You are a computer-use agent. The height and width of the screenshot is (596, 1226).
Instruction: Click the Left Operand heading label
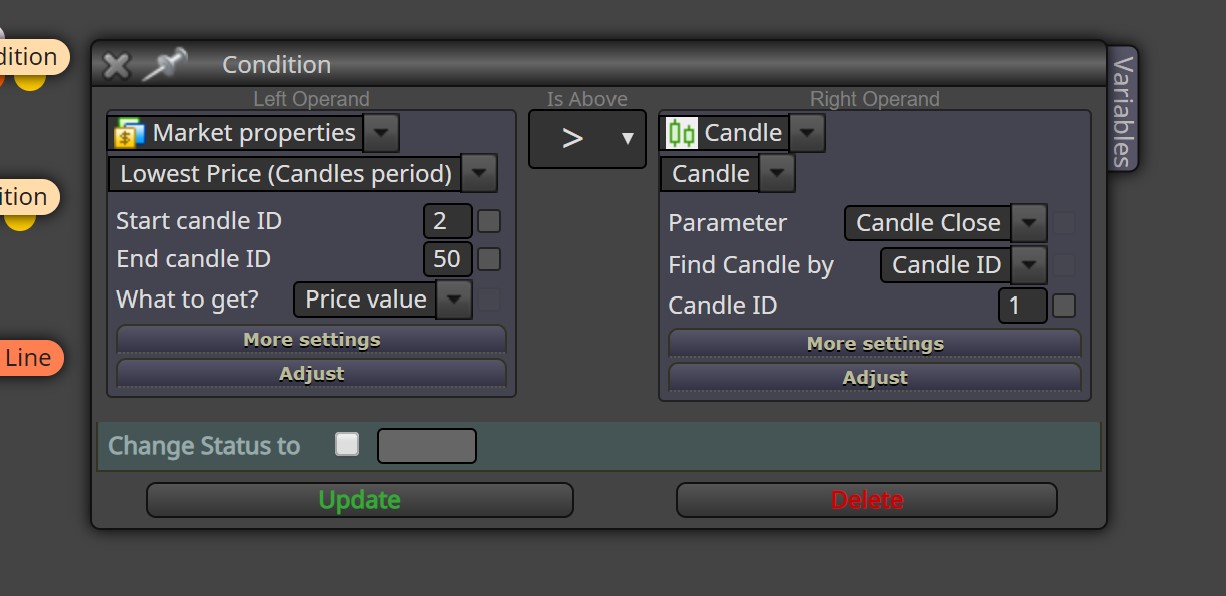point(311,99)
